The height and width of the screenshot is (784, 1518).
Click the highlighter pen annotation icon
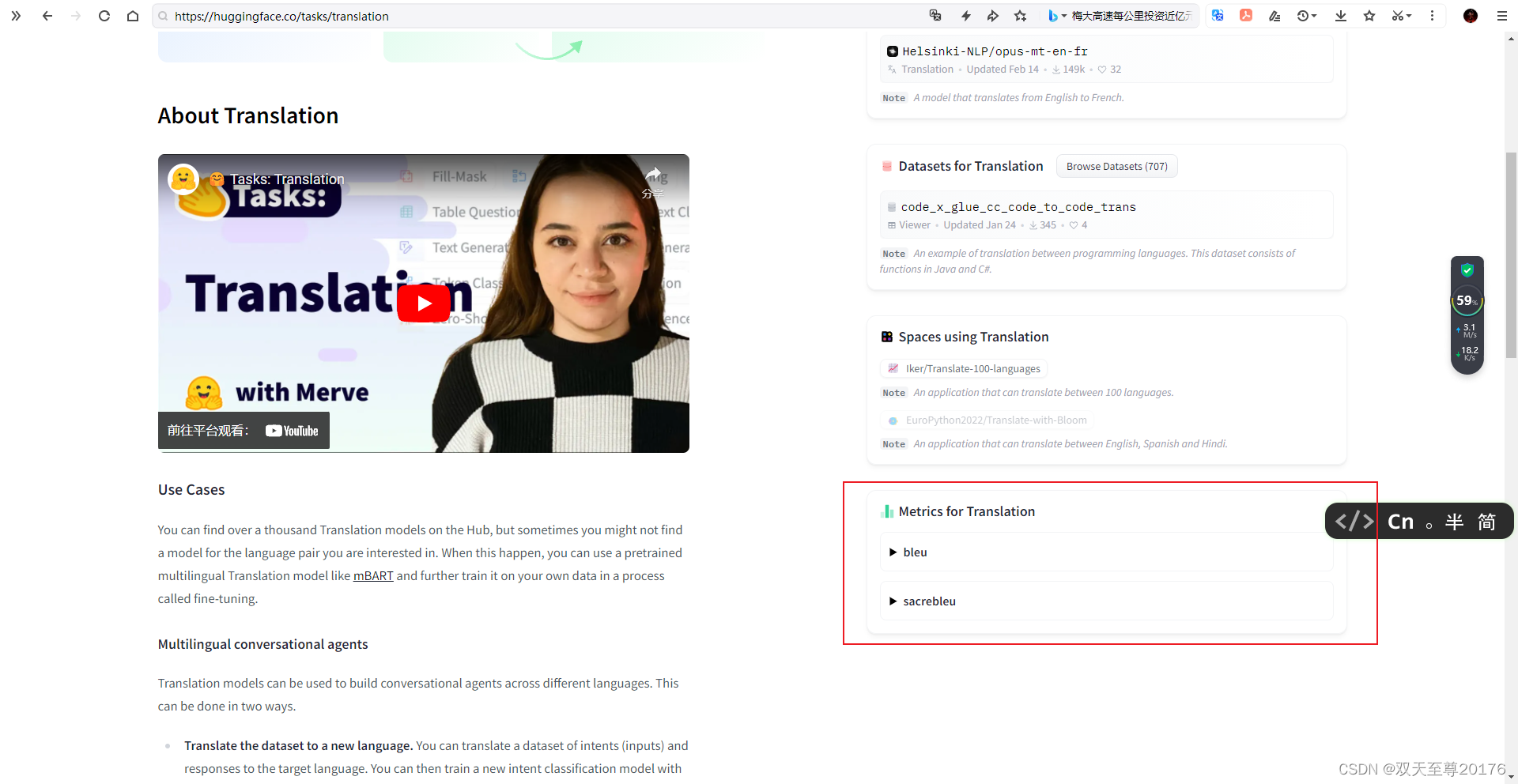[1274, 16]
